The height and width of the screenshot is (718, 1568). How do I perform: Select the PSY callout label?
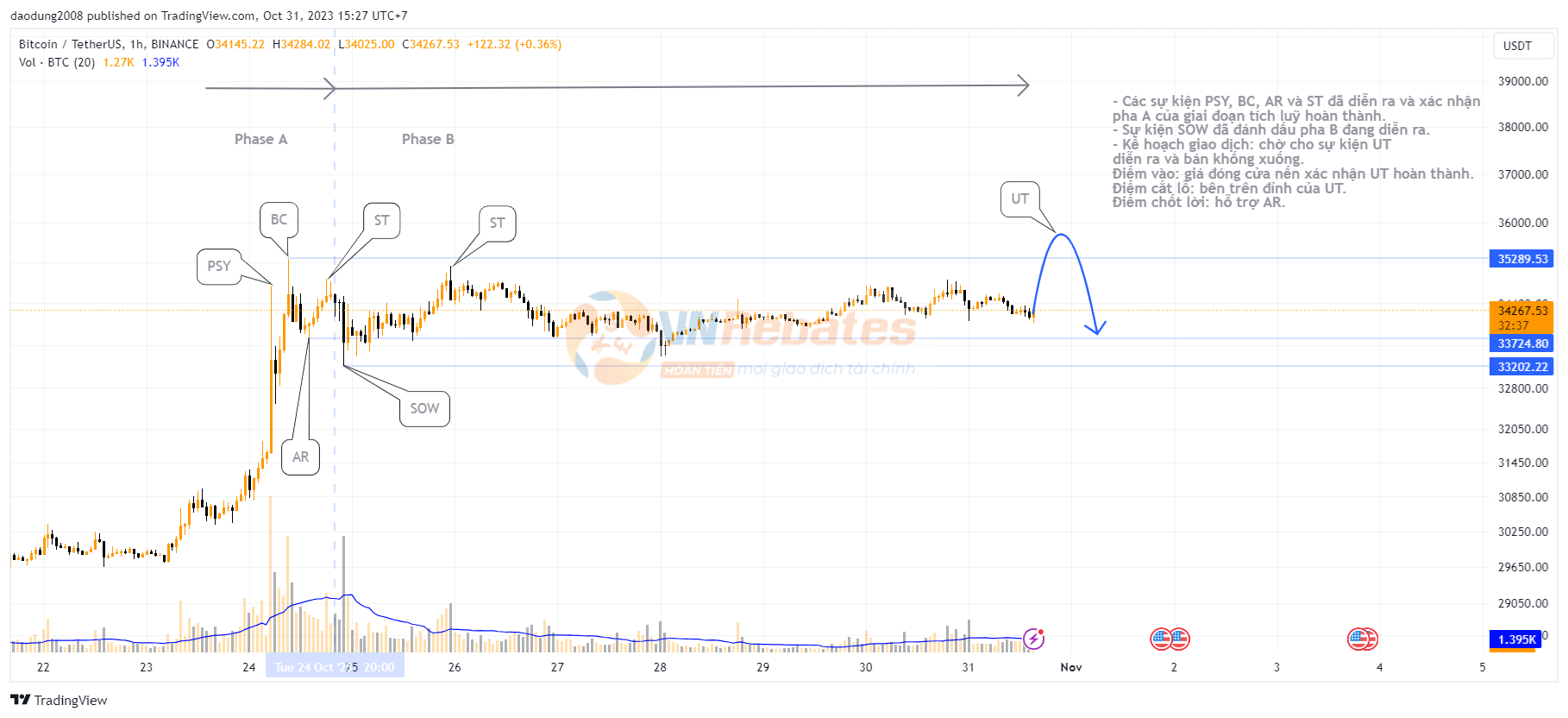[x=219, y=266]
